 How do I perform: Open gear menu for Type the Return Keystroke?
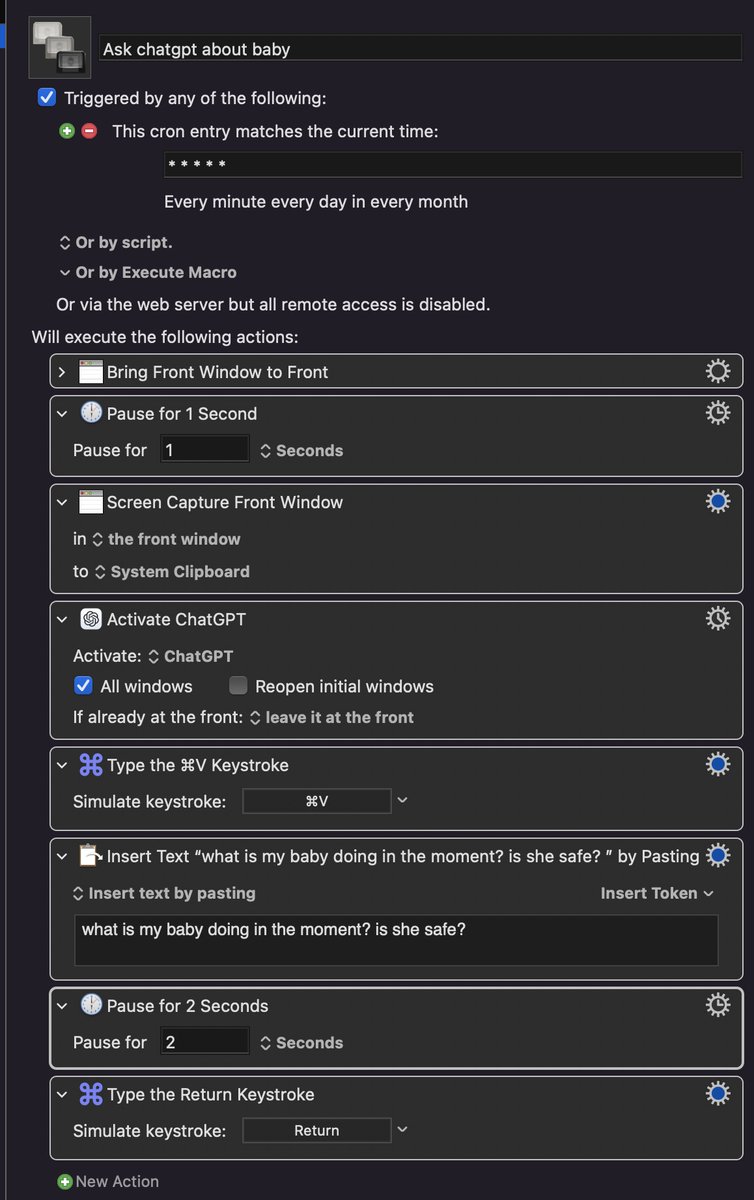tap(717, 1094)
